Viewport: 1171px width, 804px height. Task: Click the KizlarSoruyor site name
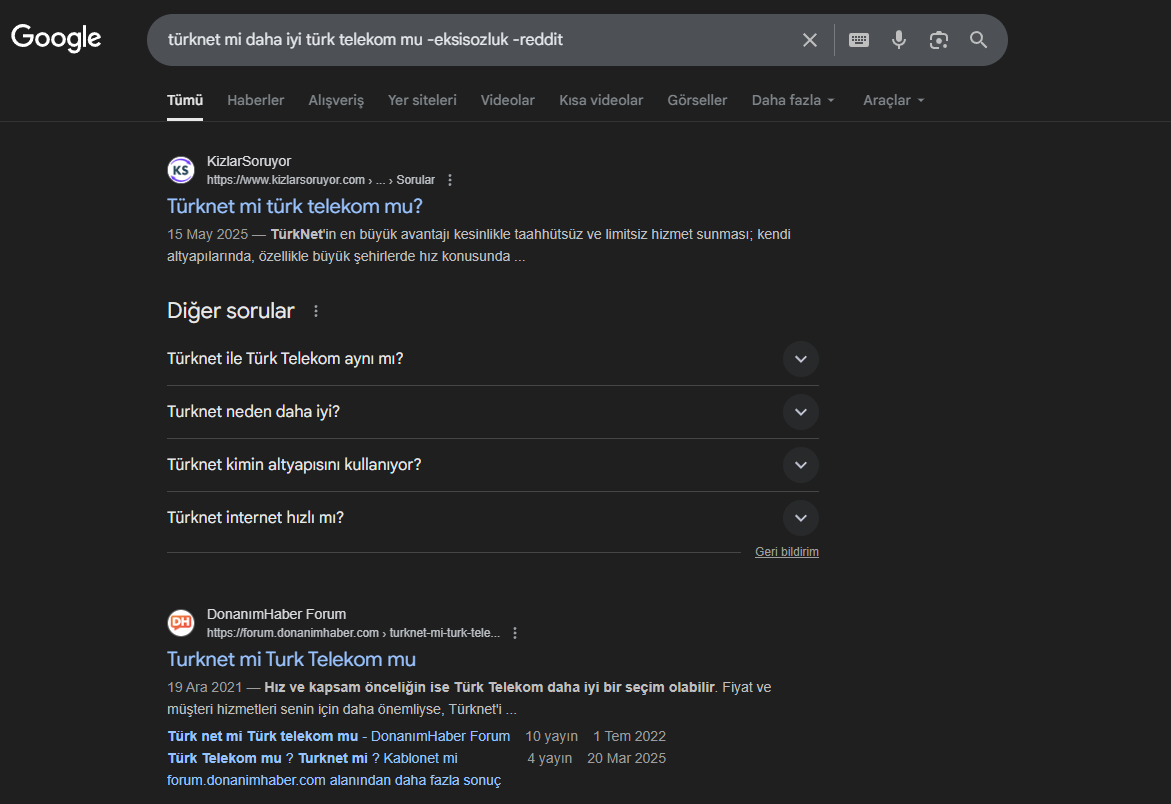[249, 161]
